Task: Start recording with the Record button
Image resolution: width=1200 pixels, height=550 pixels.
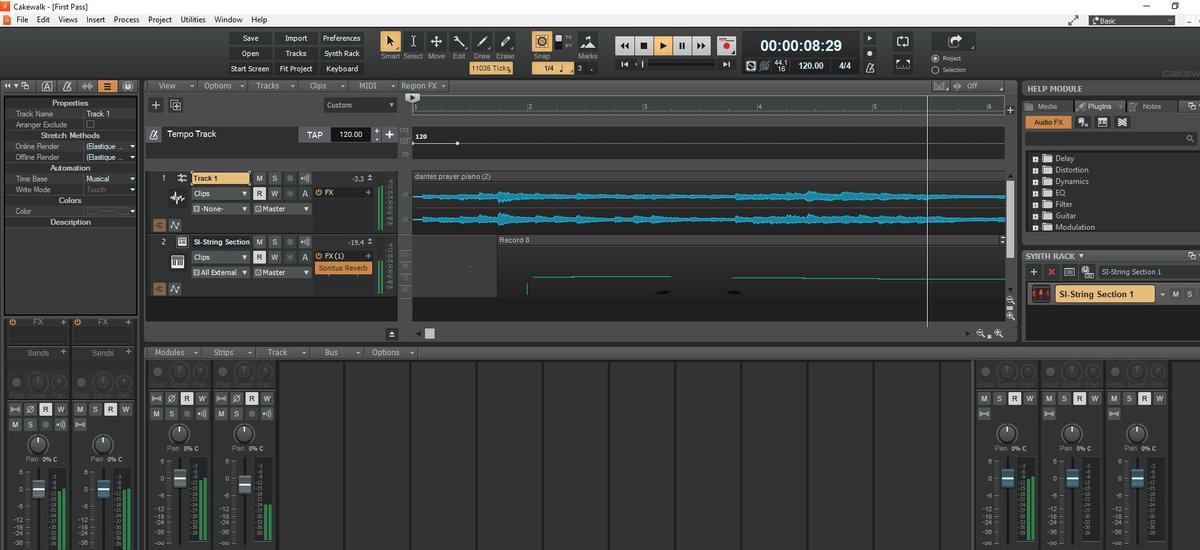Action: coord(726,45)
